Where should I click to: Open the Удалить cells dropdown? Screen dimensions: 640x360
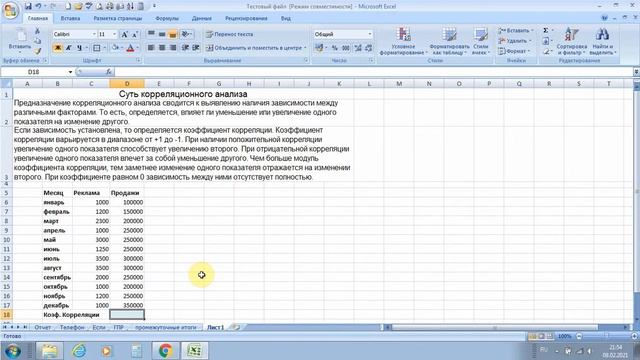coord(515,41)
